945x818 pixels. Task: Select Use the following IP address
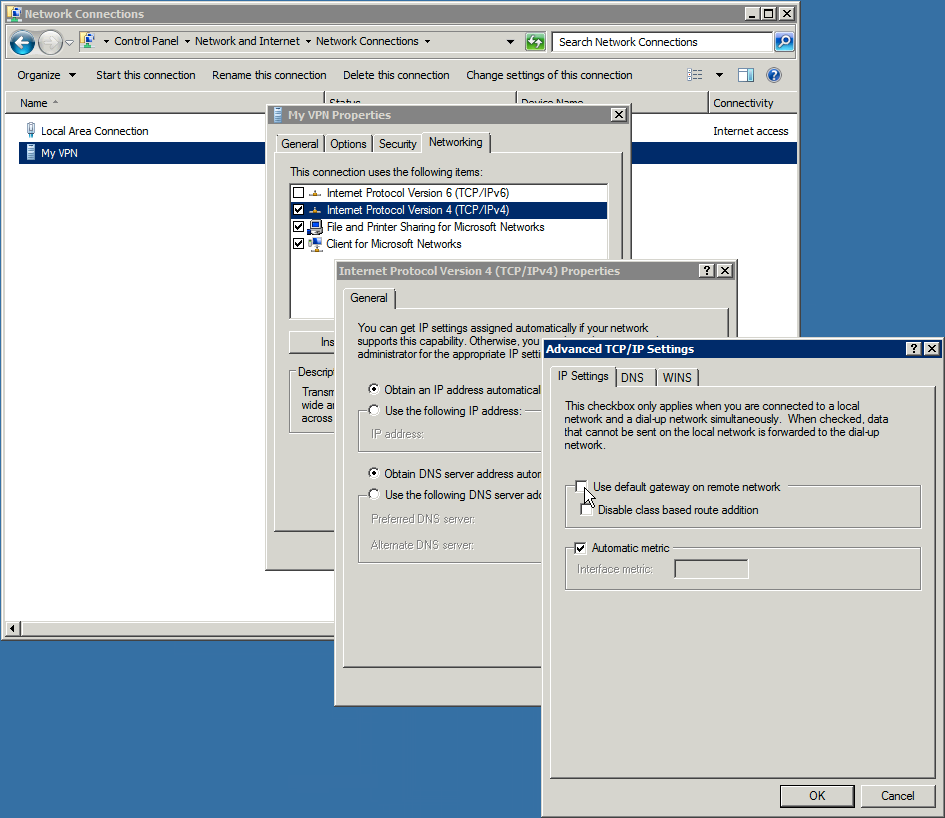pos(374,411)
